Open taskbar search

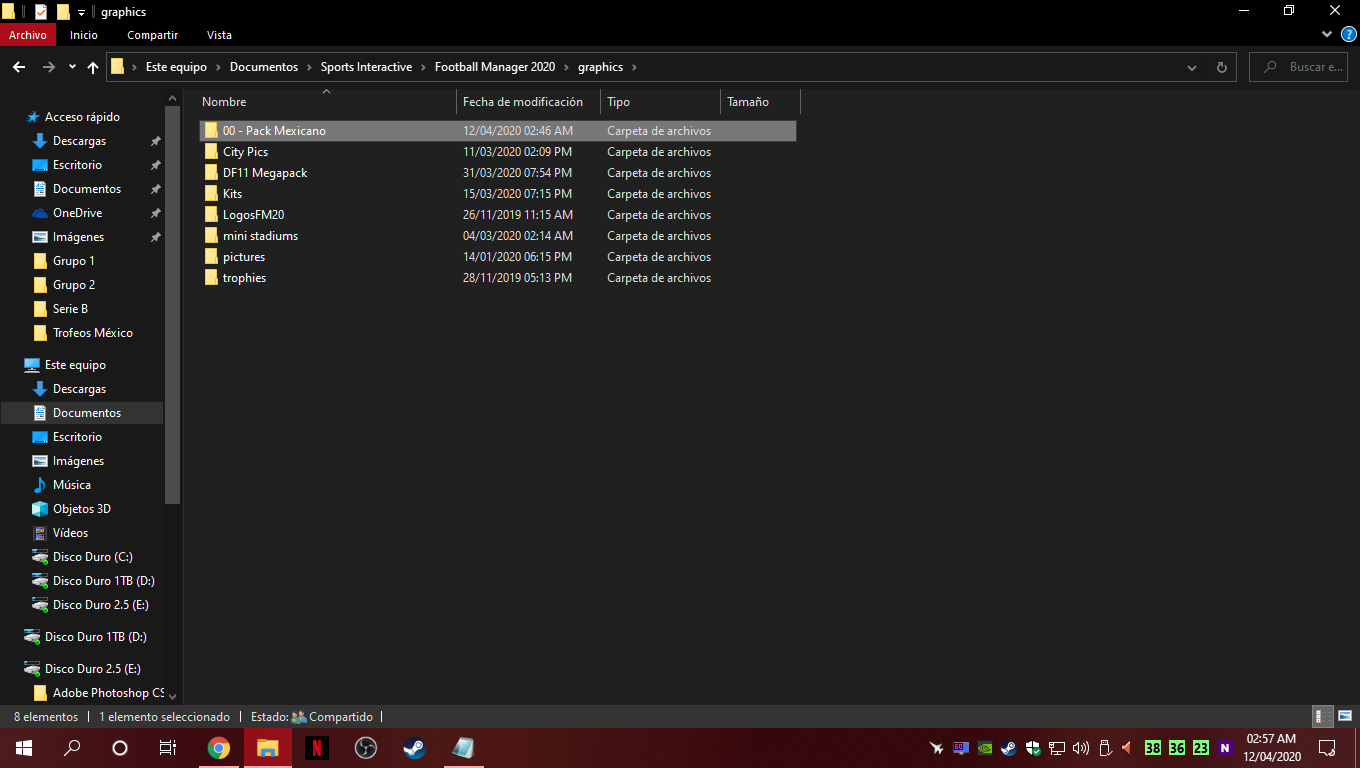(x=72, y=748)
